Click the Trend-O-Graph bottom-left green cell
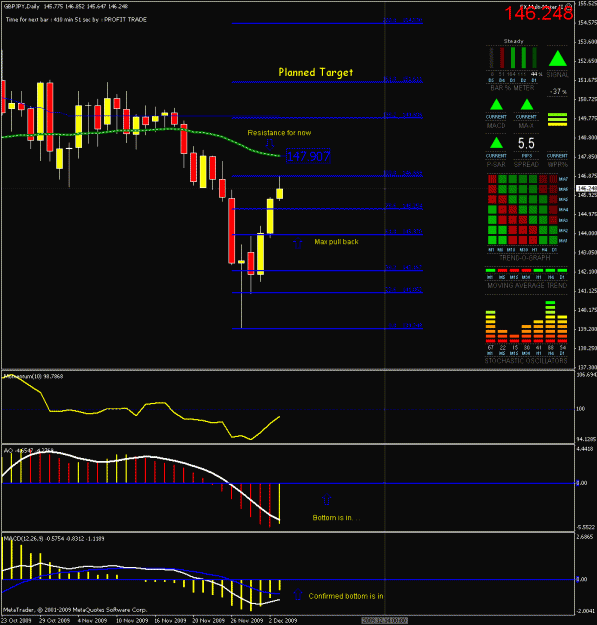The width and height of the screenshot is (597, 625). [492, 240]
